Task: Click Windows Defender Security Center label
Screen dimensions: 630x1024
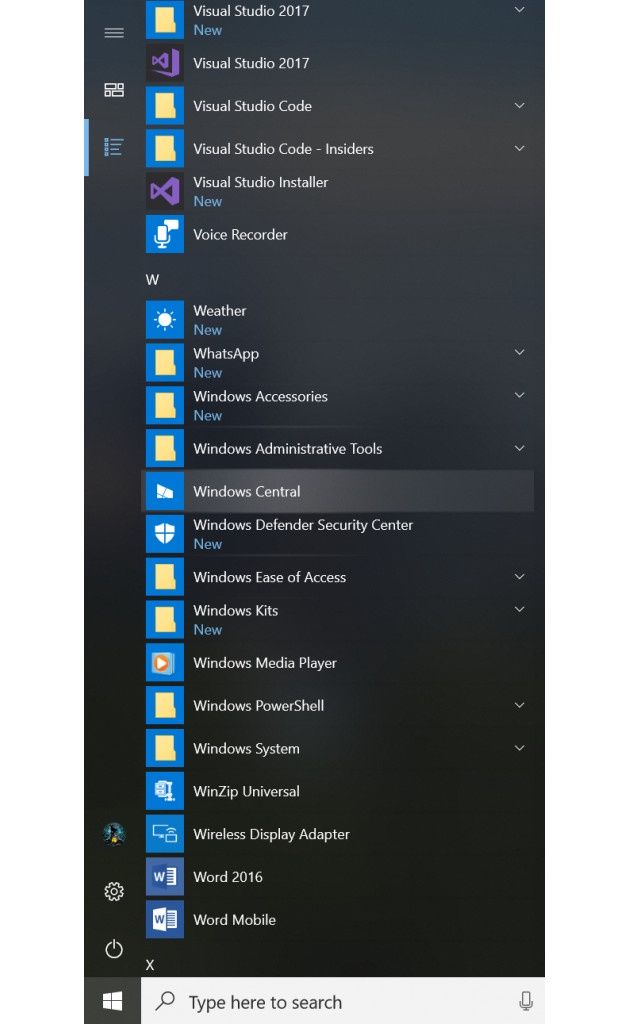Action: pos(303,525)
